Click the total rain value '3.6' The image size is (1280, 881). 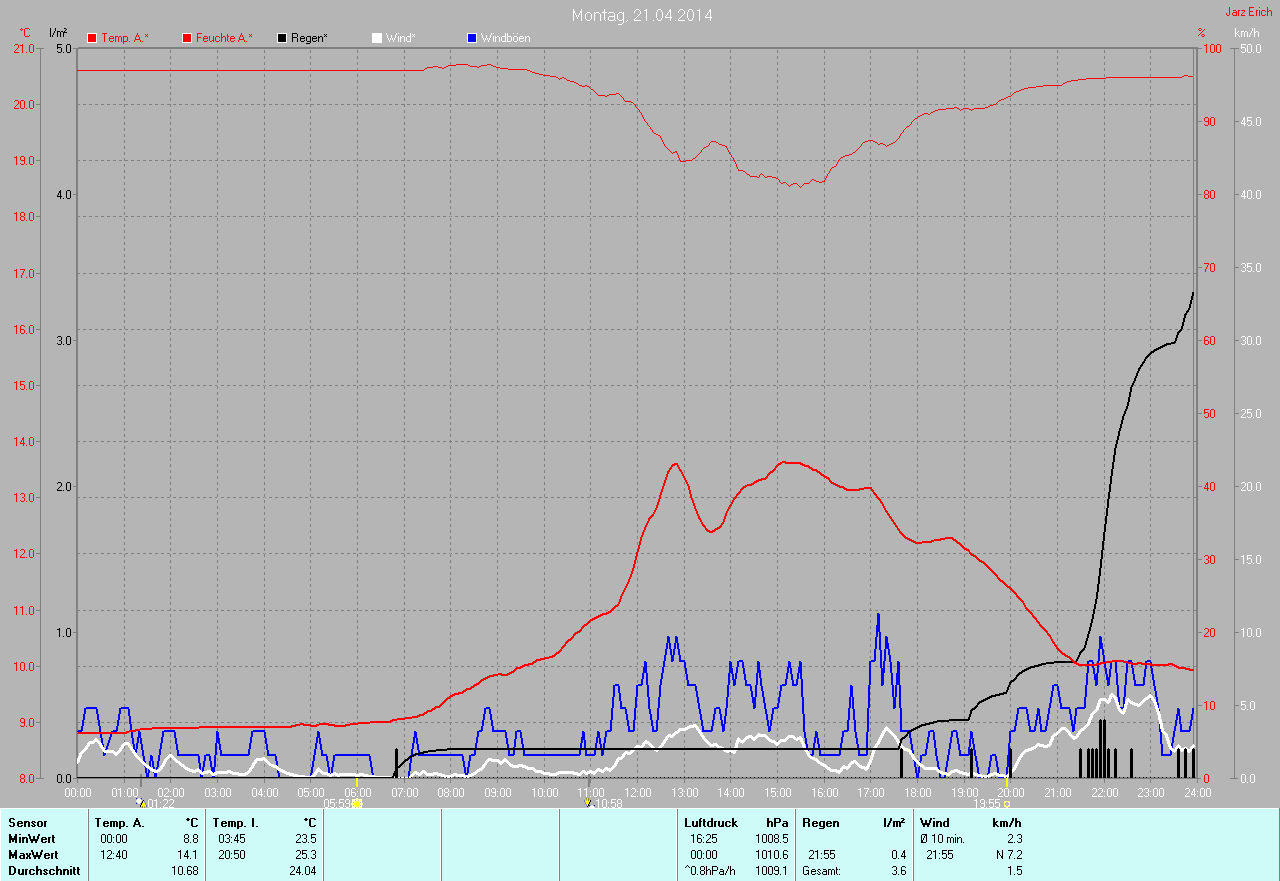pos(898,871)
